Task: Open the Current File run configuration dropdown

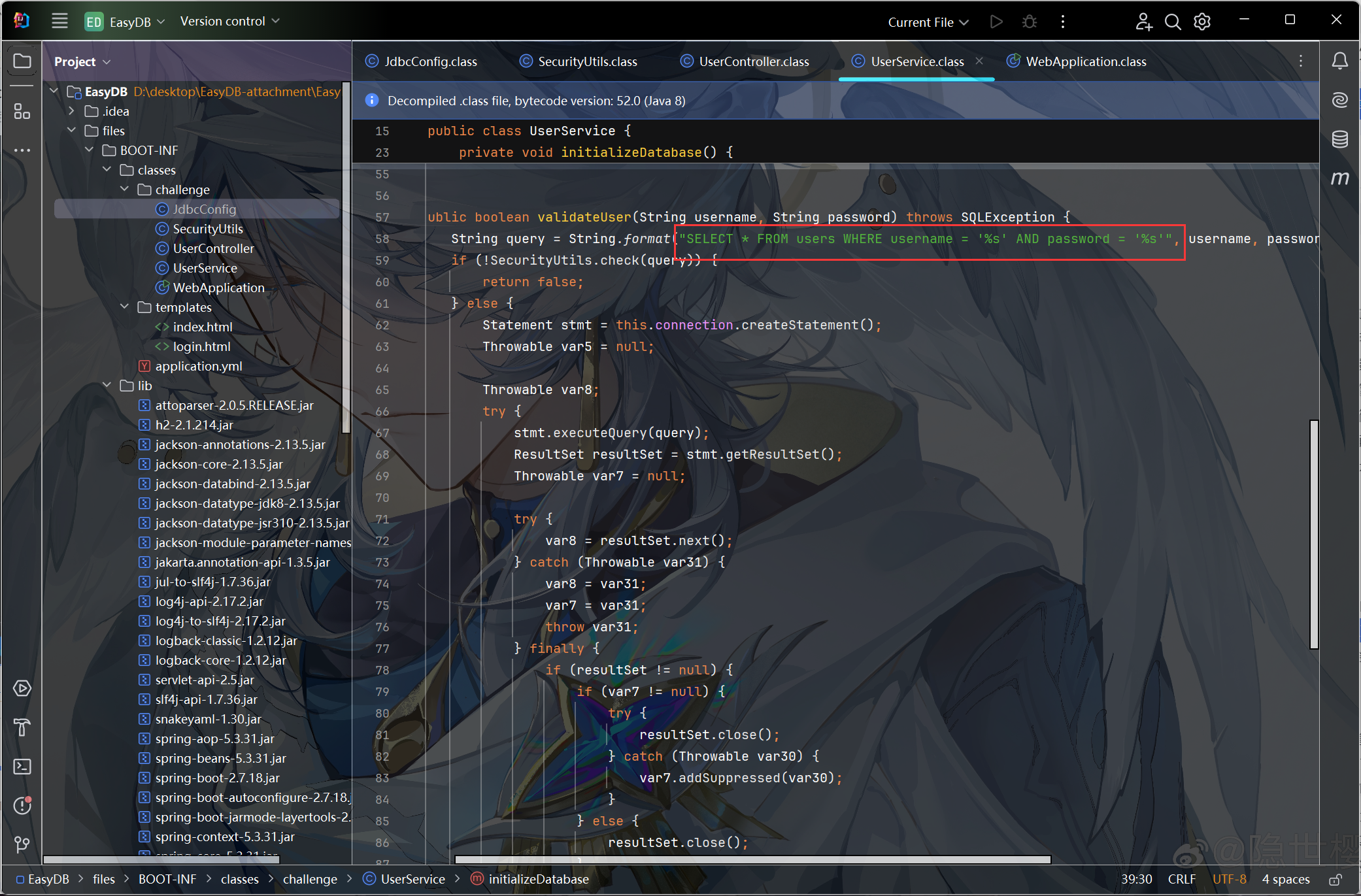Action: coord(928,22)
